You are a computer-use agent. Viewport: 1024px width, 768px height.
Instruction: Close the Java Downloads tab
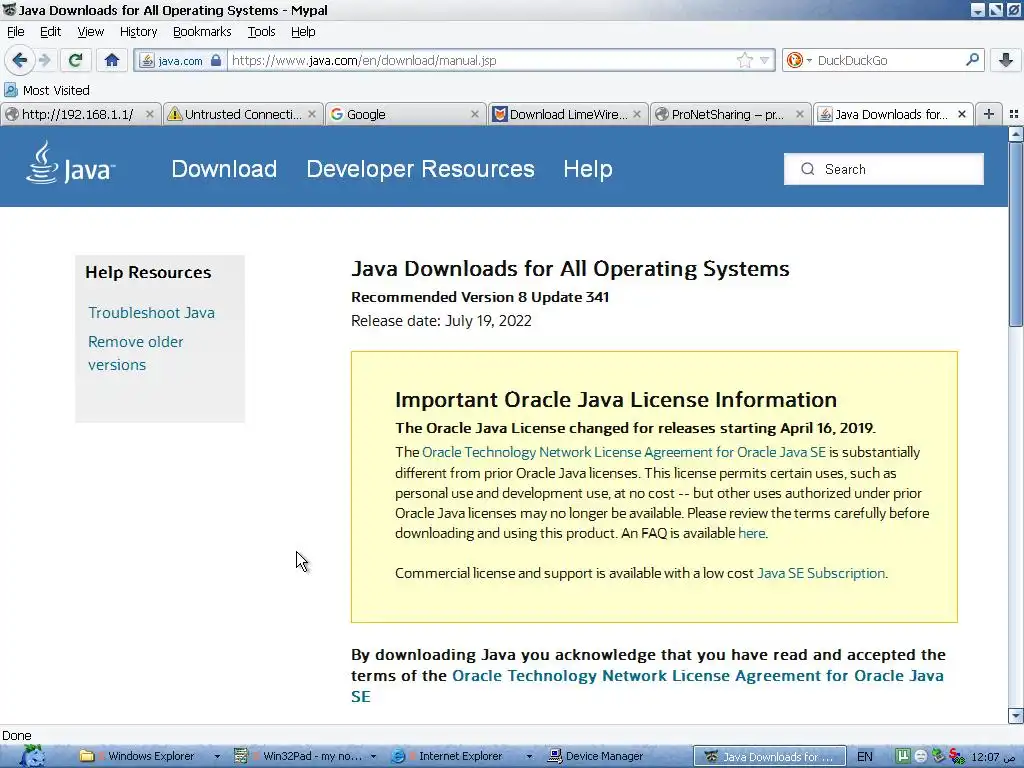pos(962,114)
